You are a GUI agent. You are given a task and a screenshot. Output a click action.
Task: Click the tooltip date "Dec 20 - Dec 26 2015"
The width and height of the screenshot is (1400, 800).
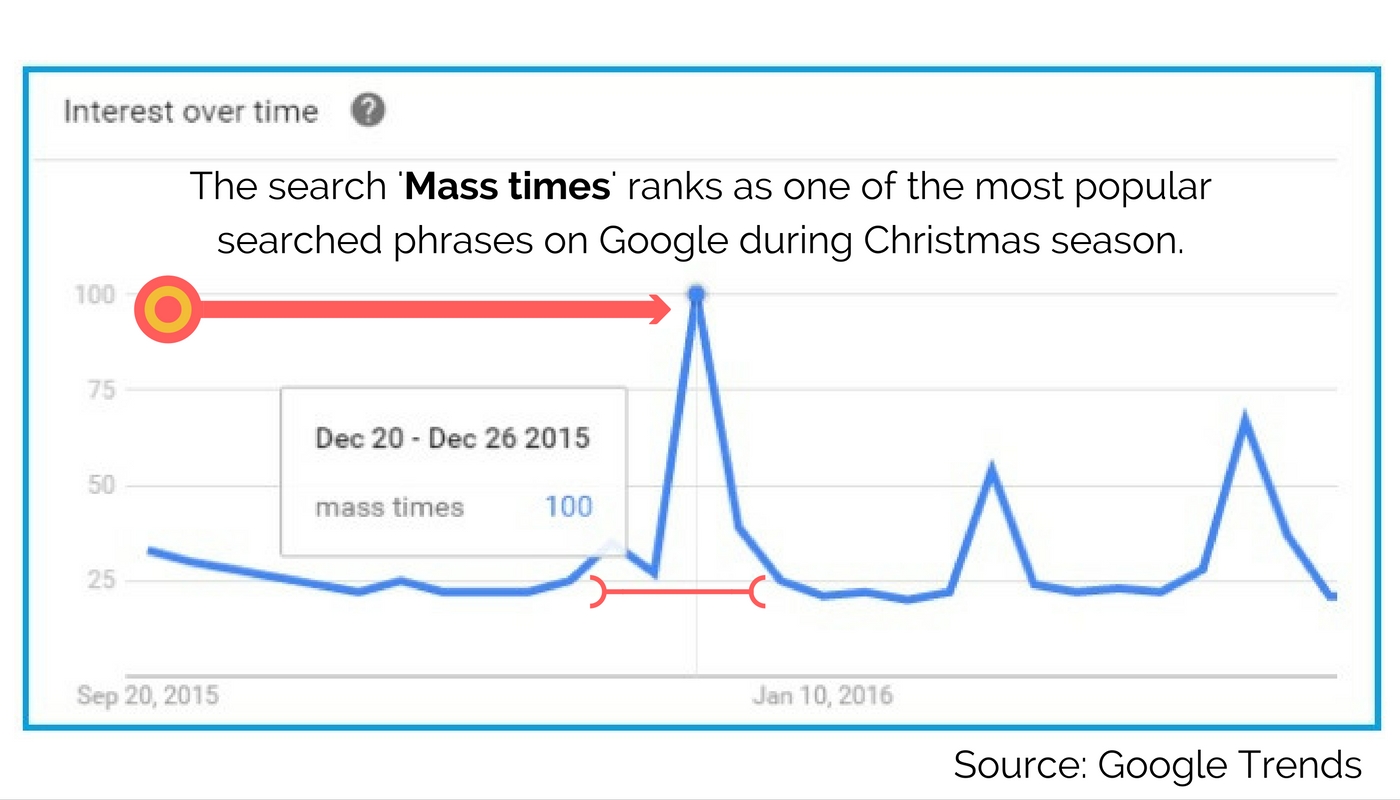click(452, 438)
